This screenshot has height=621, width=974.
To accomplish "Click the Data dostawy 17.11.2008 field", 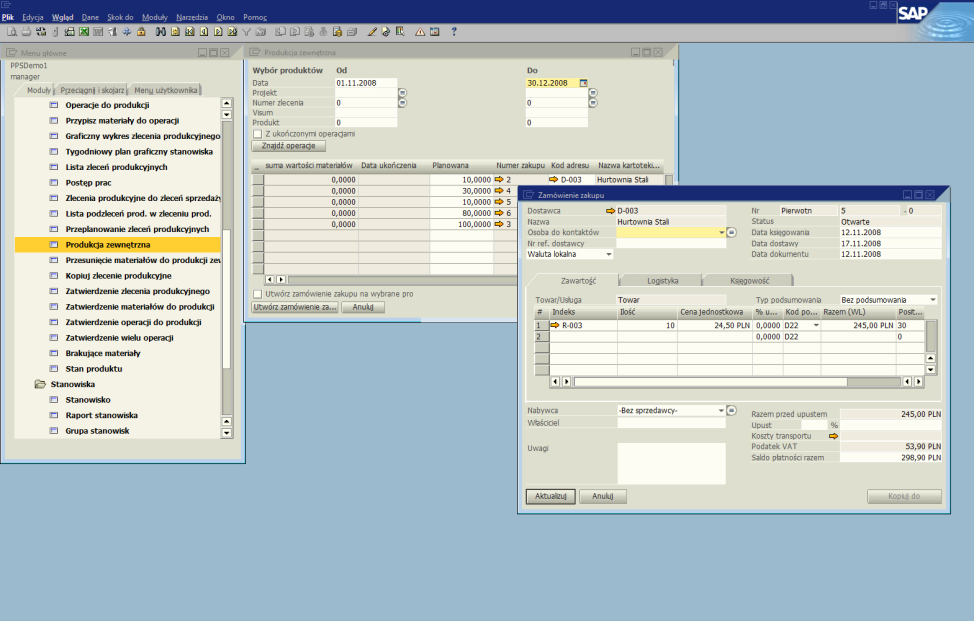I will coord(891,243).
